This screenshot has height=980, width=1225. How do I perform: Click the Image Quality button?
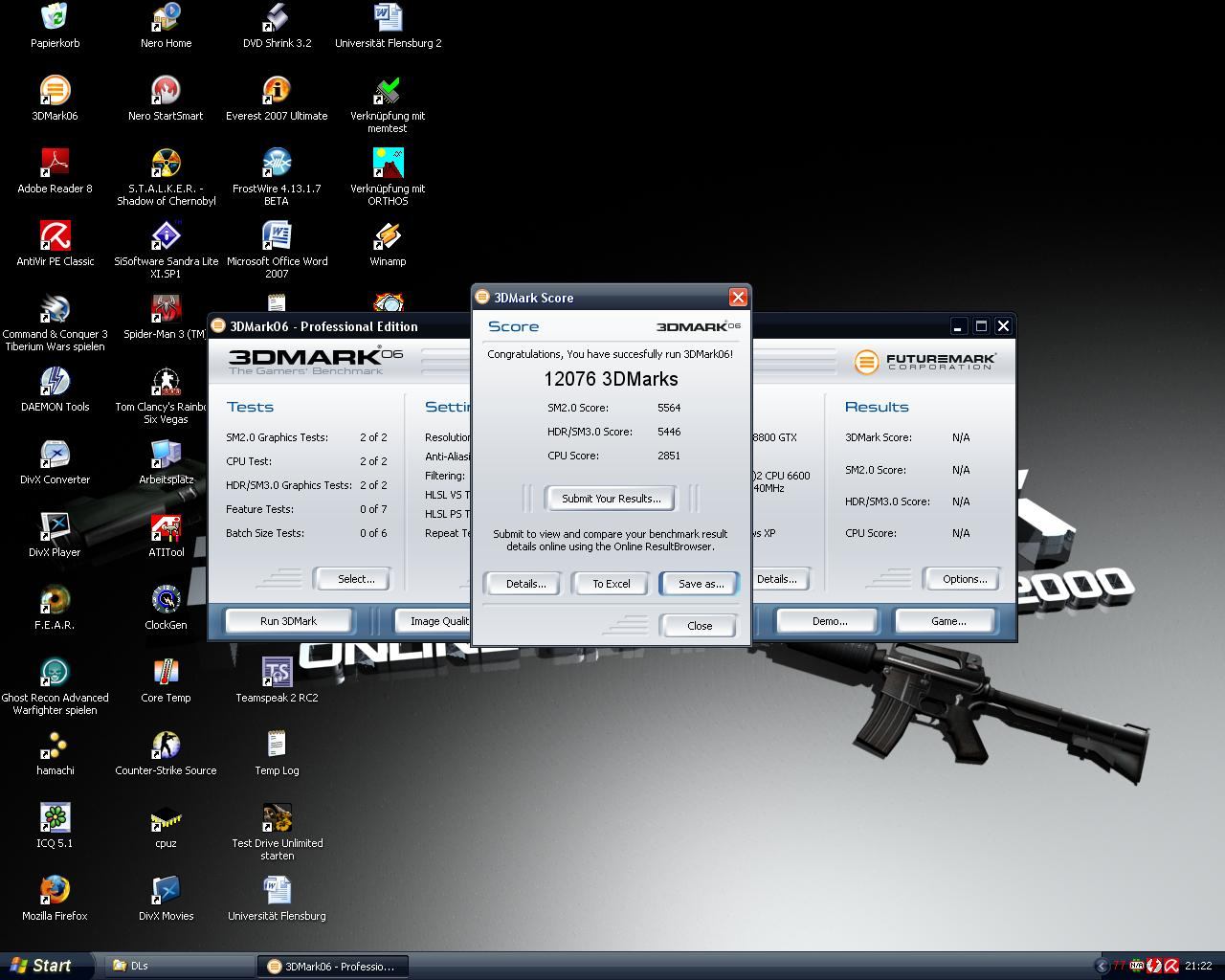(x=434, y=621)
